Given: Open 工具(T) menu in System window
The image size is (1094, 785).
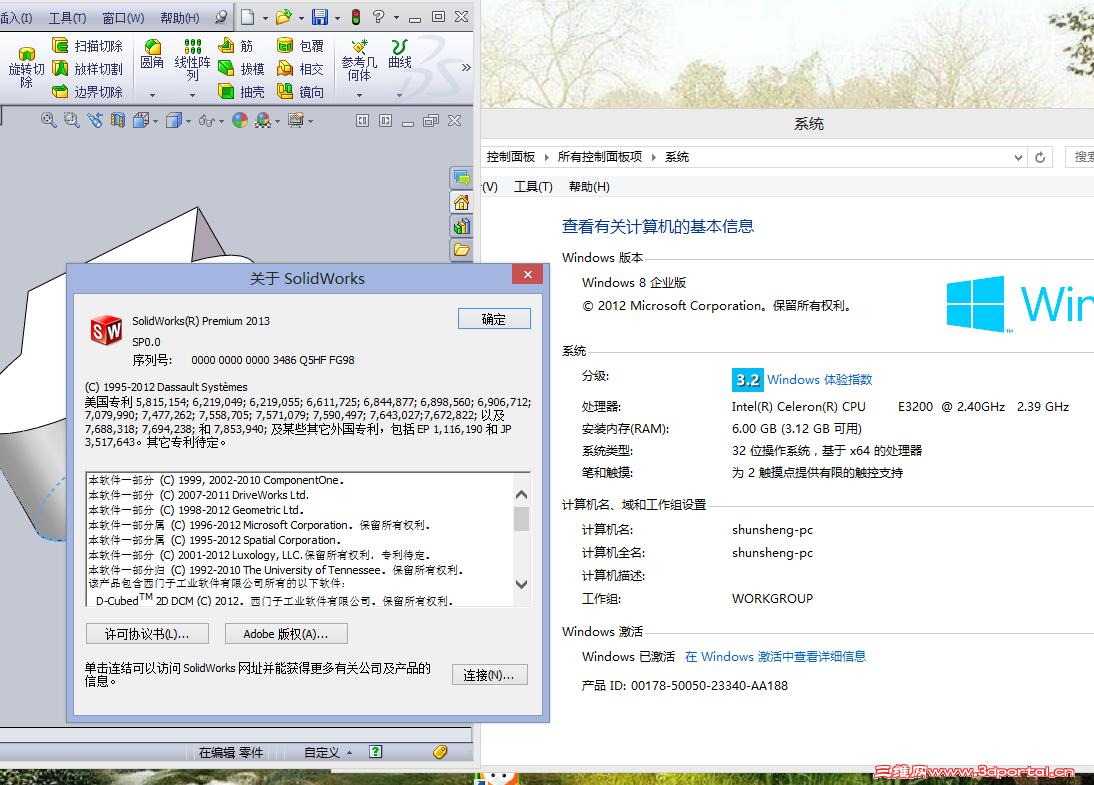Looking at the screenshot, I should coord(533,186).
